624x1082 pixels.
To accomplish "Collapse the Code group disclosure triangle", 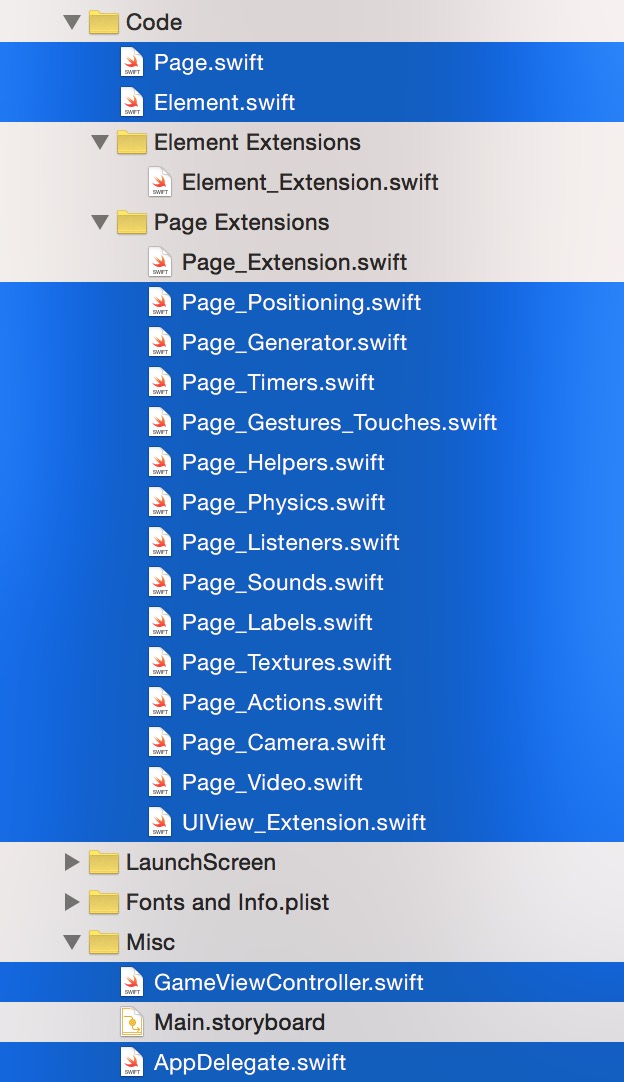I will point(71,22).
